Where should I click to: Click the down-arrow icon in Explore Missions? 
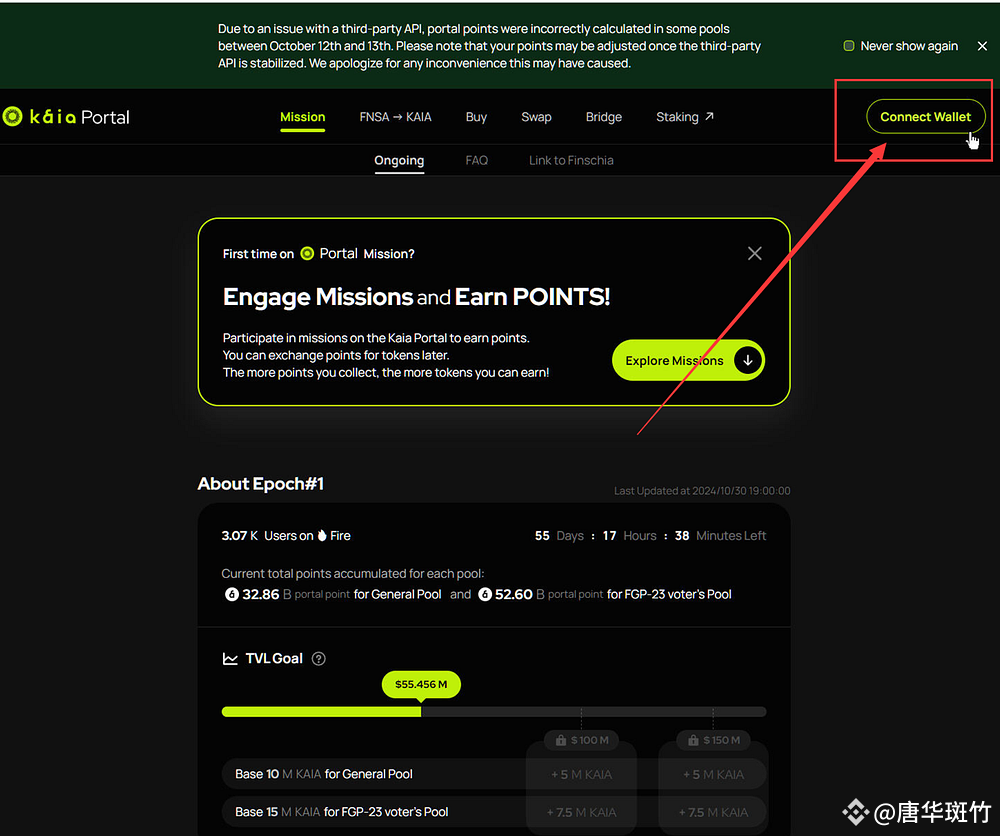pos(747,360)
